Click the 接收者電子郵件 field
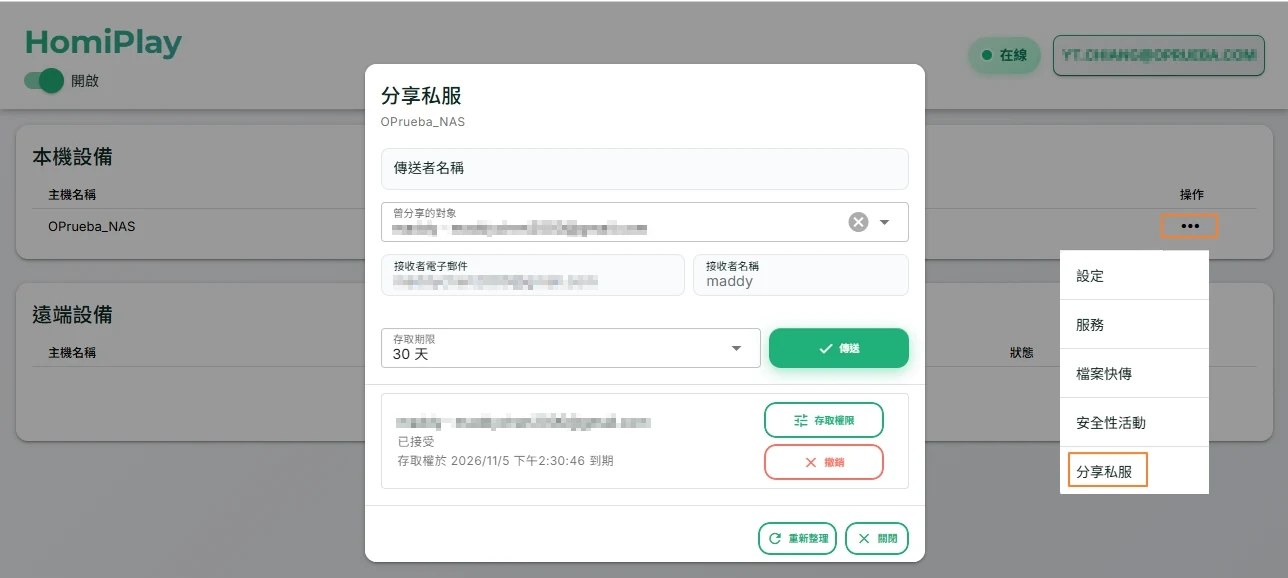The width and height of the screenshot is (1288, 578). click(532, 275)
